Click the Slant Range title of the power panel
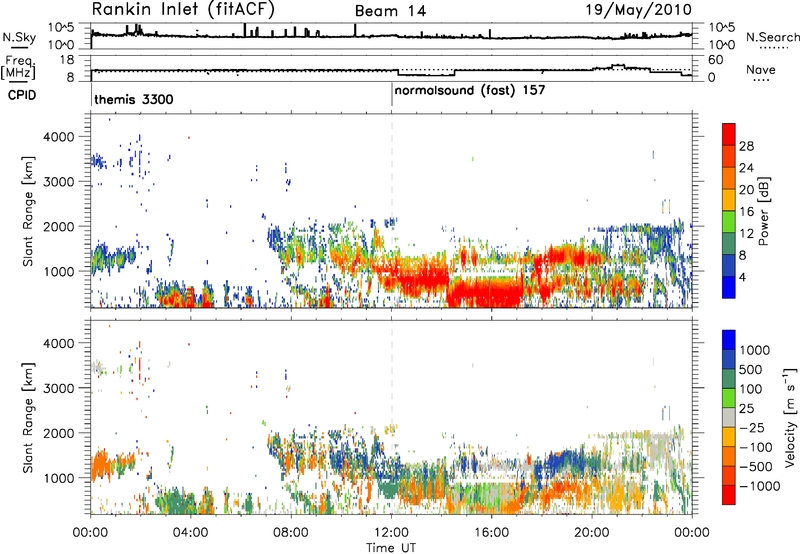 tap(28, 211)
